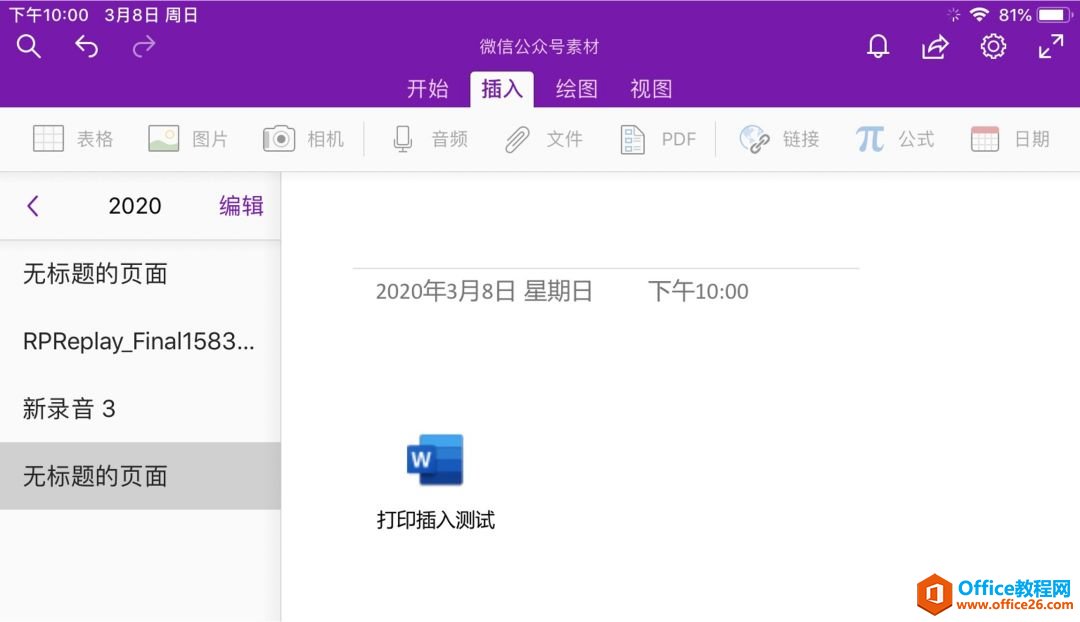Insert a formula (公式)

[x=895, y=139]
